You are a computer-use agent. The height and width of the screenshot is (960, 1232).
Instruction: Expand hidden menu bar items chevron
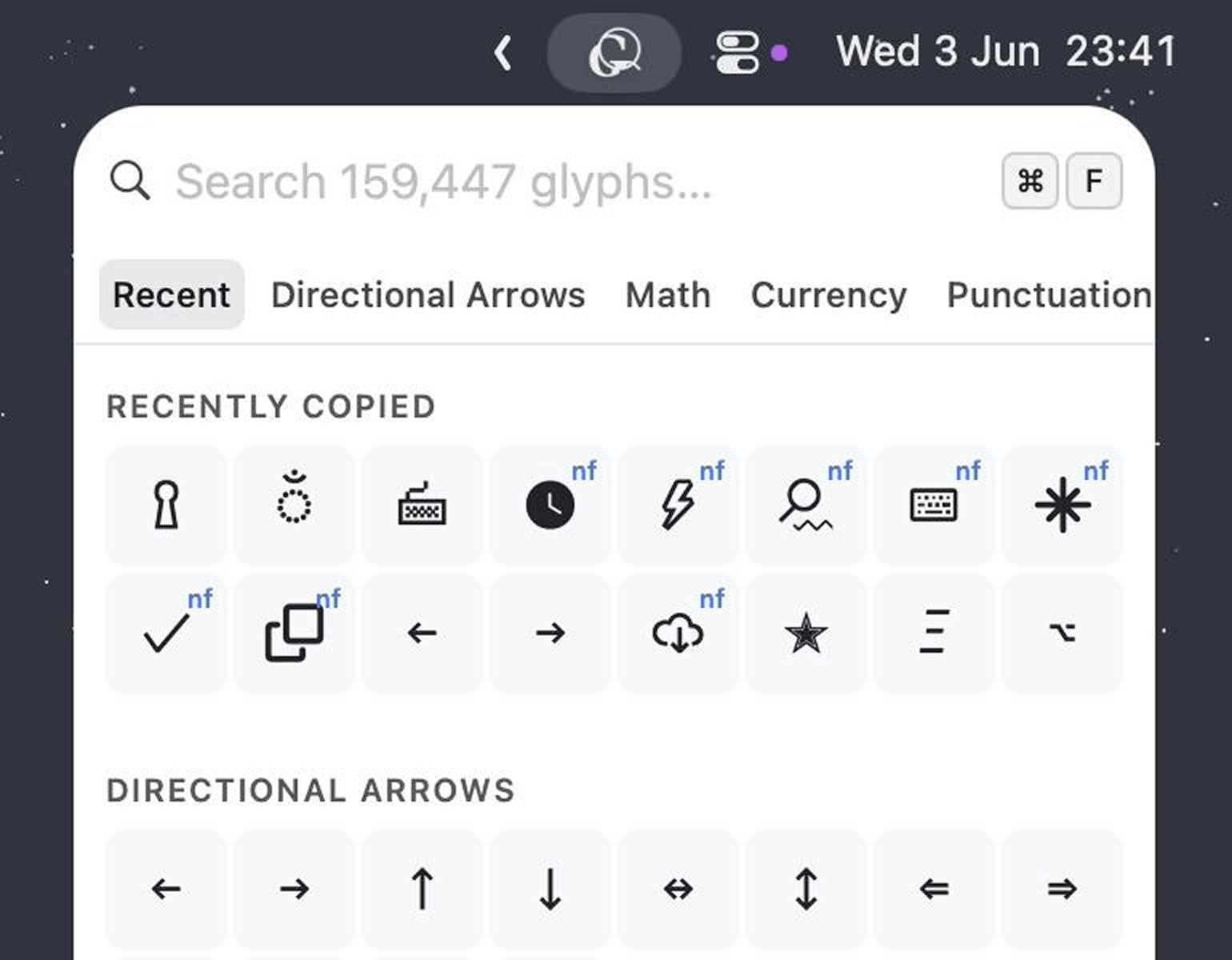pyautogui.click(x=502, y=53)
